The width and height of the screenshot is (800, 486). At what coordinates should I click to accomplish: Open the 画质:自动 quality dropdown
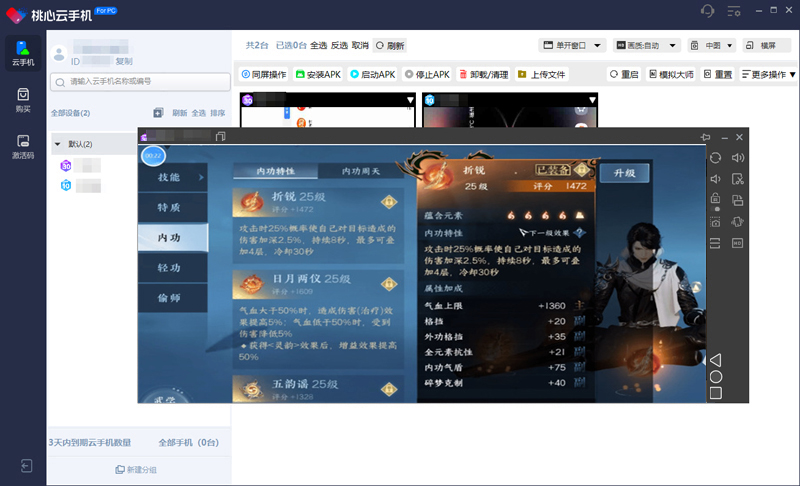[646, 45]
